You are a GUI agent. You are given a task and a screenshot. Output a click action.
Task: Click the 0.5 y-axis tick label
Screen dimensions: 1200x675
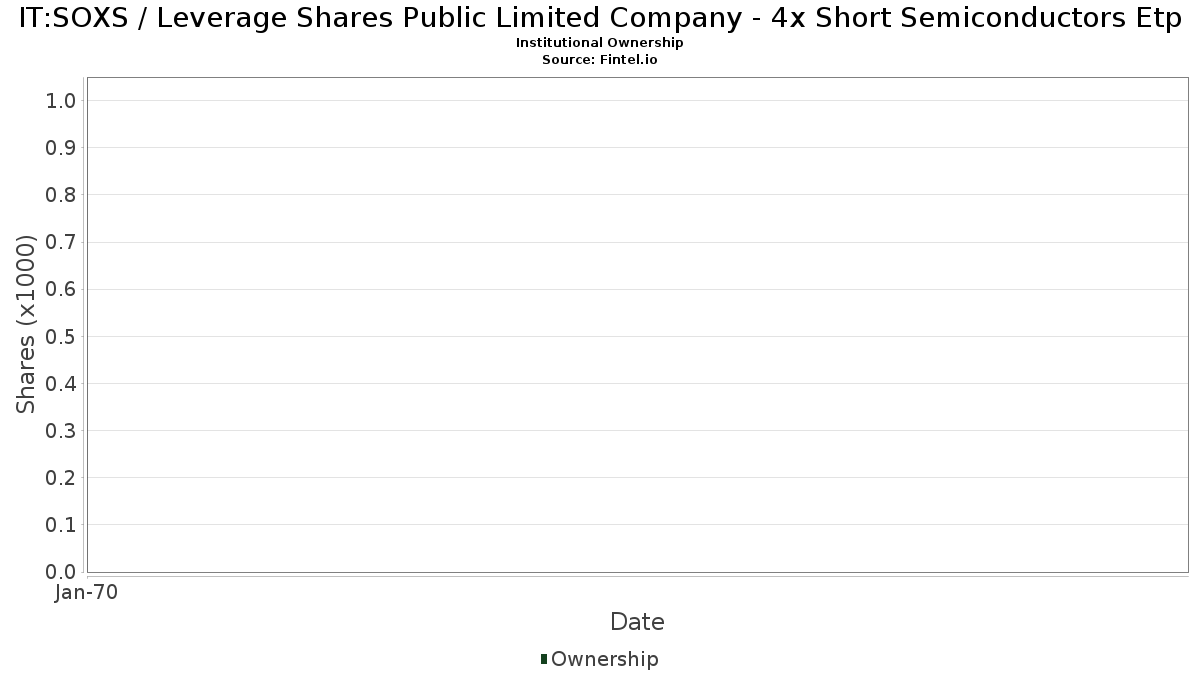coord(61,336)
